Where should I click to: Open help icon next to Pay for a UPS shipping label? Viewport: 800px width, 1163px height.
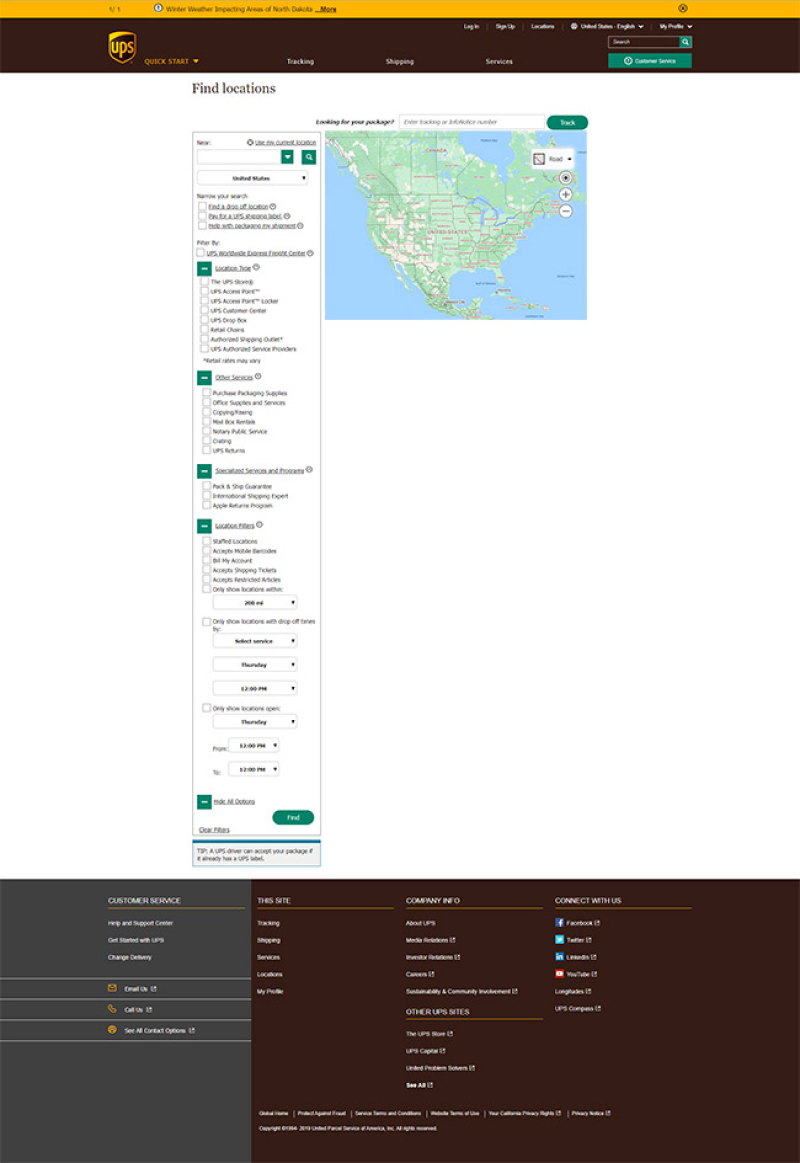[x=287, y=216]
